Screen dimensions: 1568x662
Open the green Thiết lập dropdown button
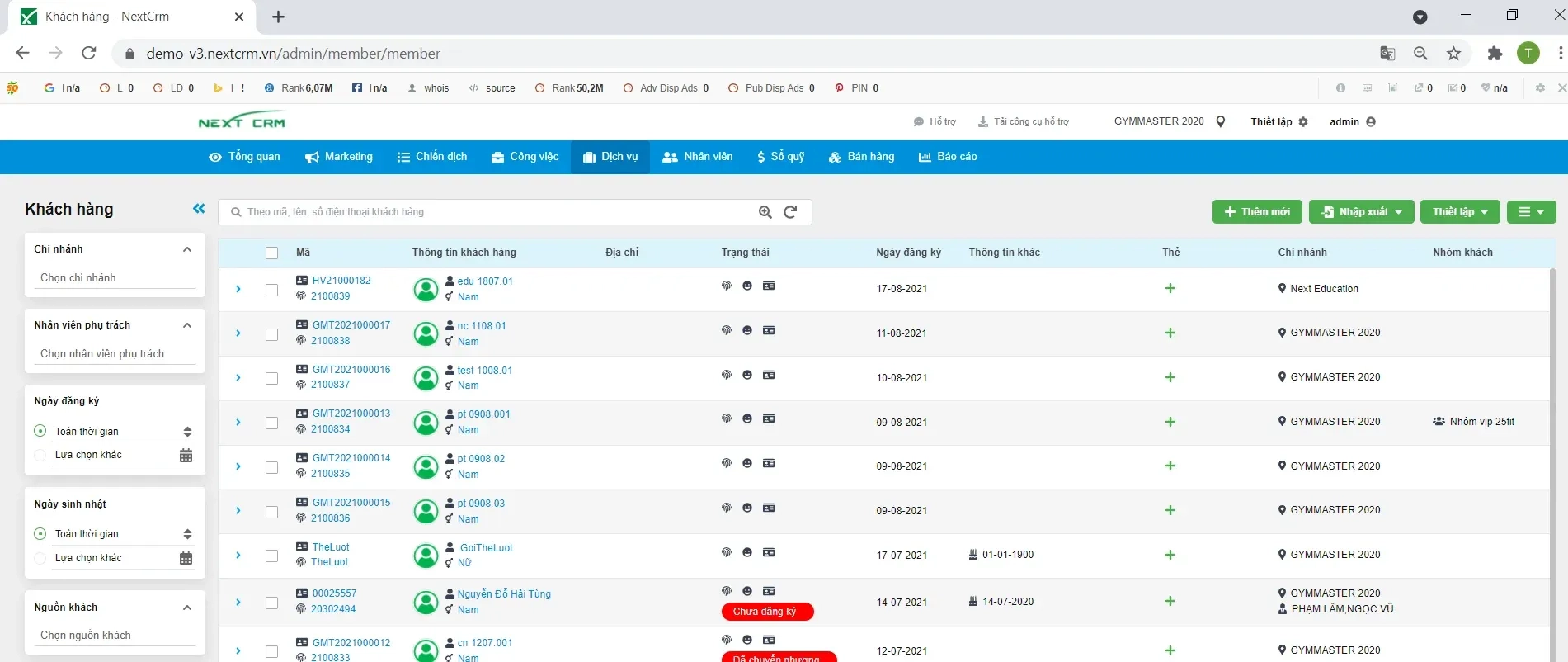click(x=1460, y=212)
